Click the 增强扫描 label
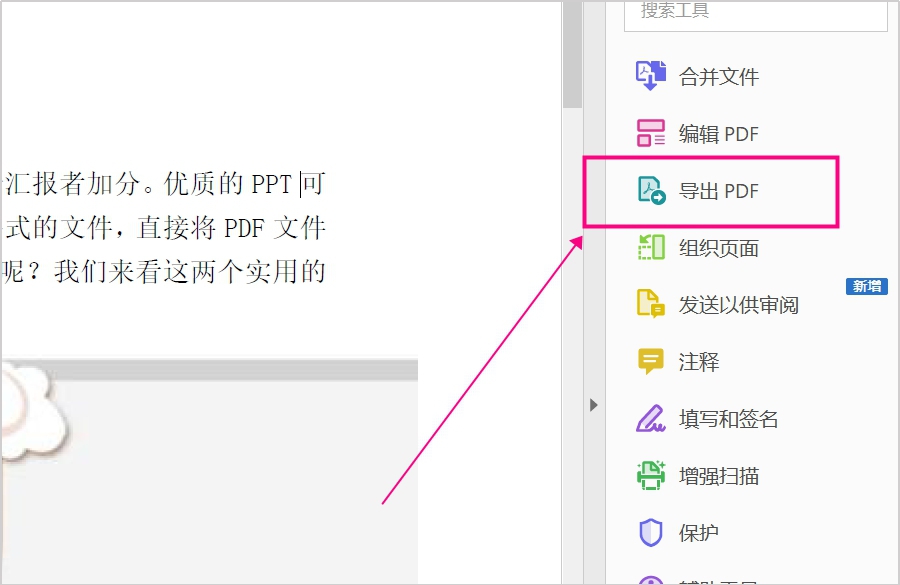The height and width of the screenshot is (585, 900). click(x=719, y=476)
